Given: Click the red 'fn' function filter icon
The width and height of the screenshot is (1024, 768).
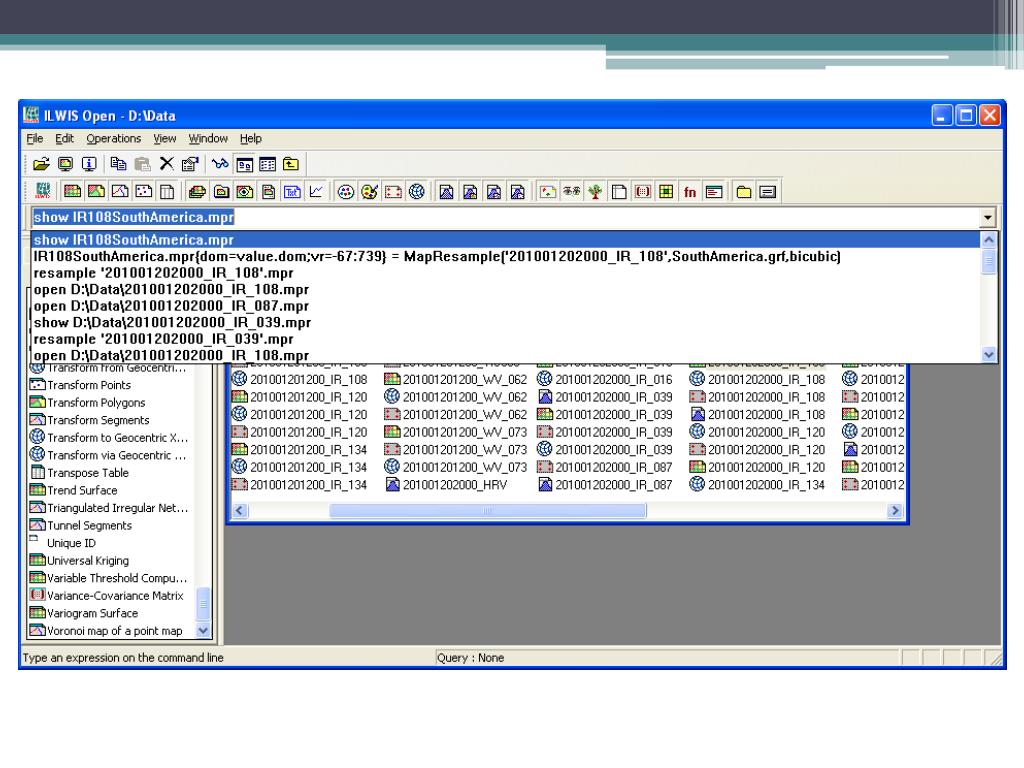Looking at the screenshot, I should point(689,190).
